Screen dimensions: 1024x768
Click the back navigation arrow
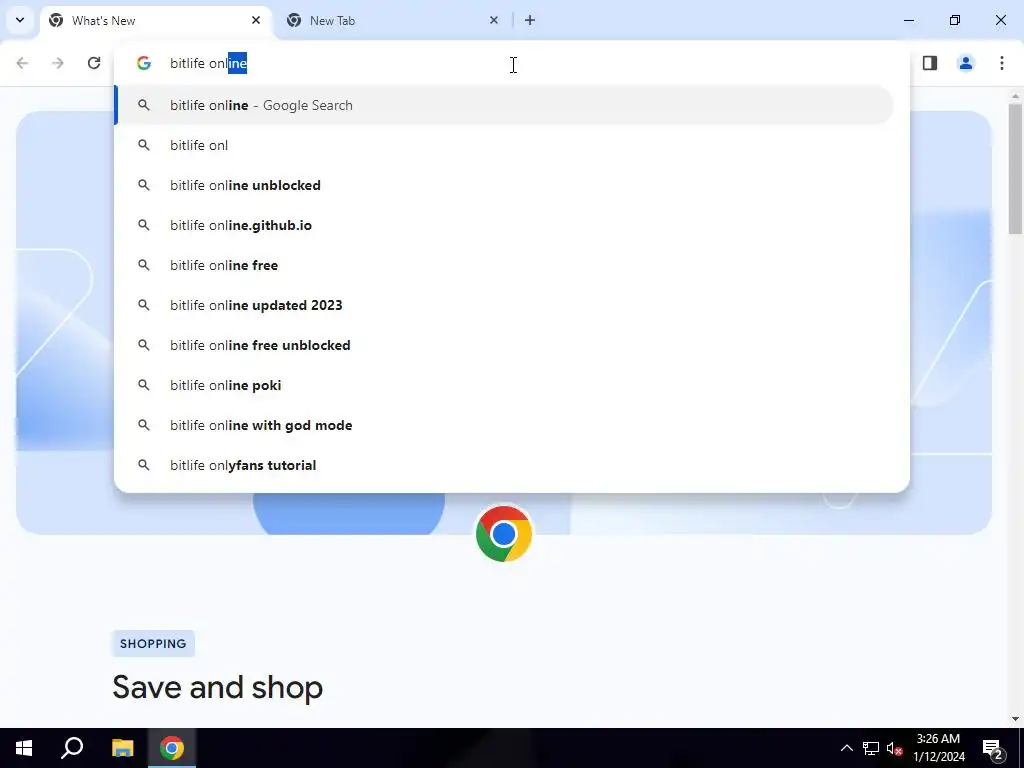[22, 63]
